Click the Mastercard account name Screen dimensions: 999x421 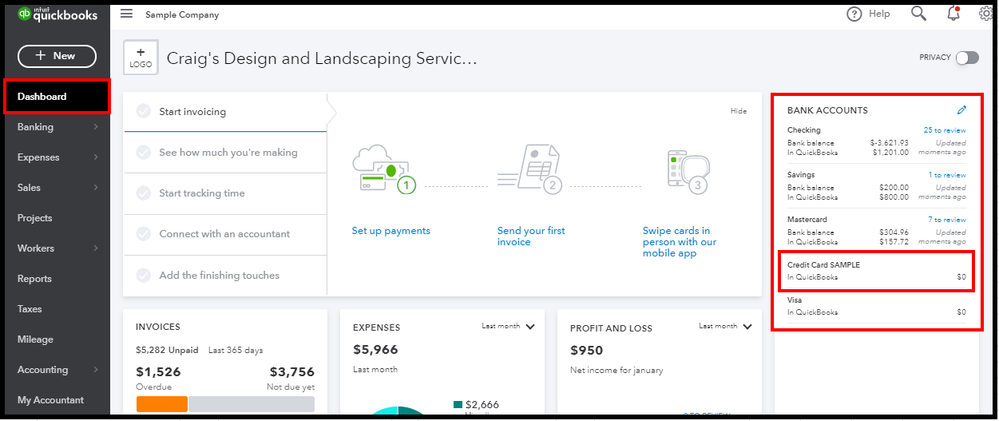(x=806, y=219)
